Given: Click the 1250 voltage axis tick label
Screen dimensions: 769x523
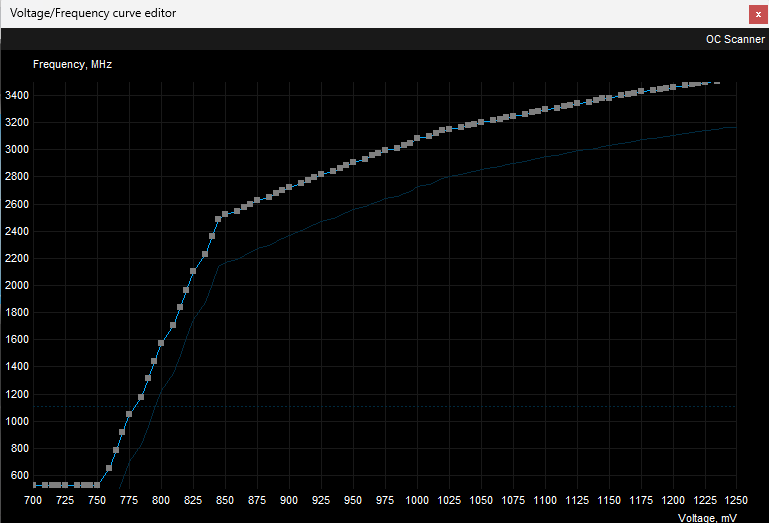Looking at the screenshot, I should [x=736, y=500].
